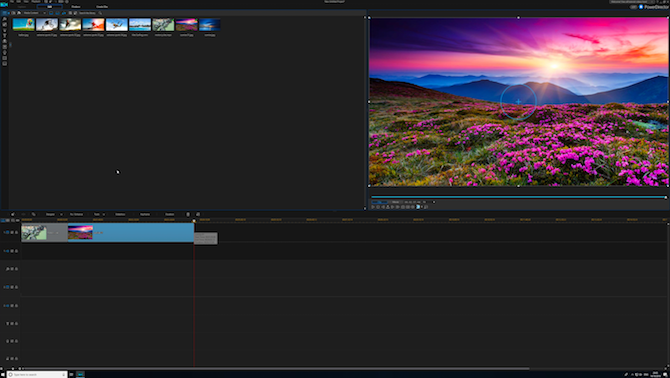
Task: Open the Chapter Room
Action: 5,58
